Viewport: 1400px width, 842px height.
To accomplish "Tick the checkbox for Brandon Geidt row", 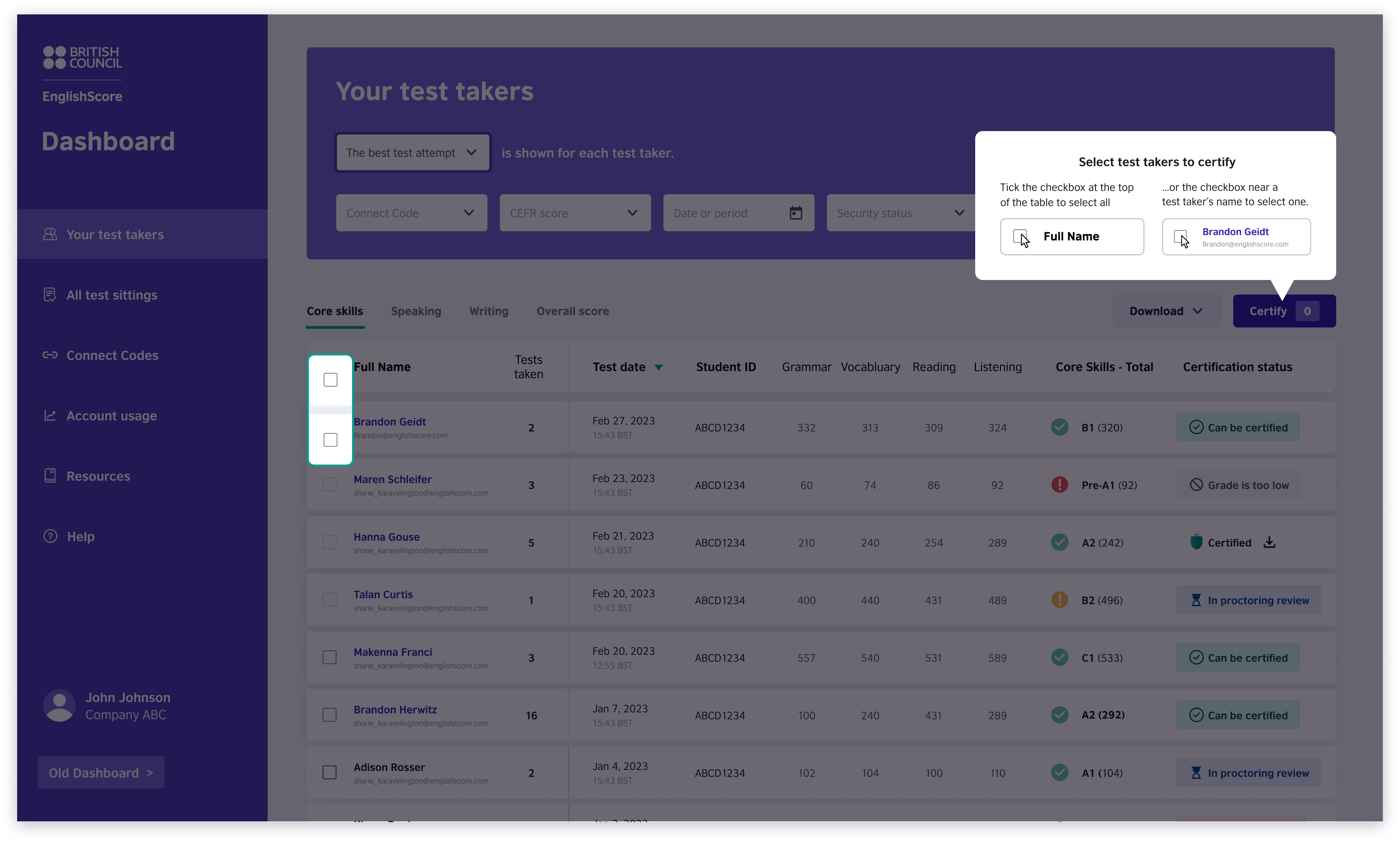I will click(330, 440).
